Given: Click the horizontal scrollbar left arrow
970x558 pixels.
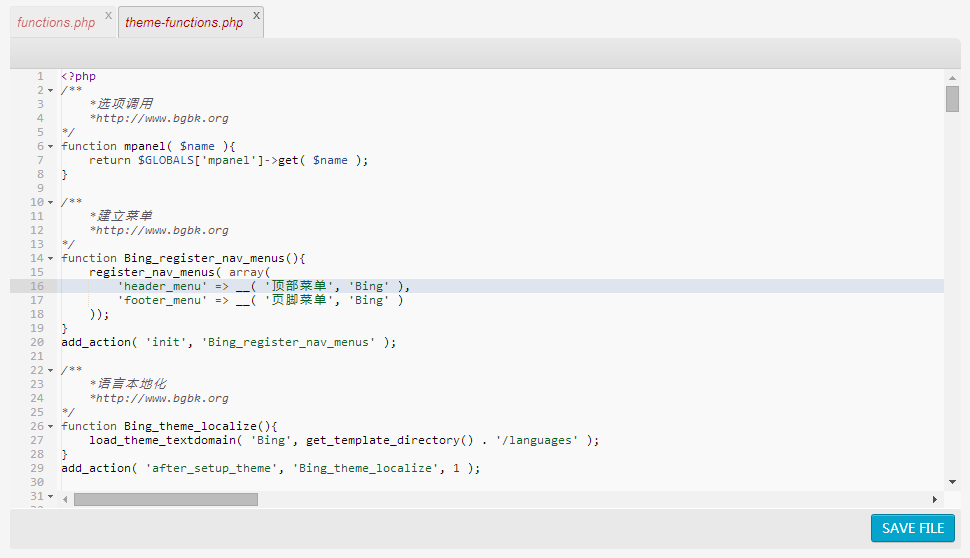Looking at the screenshot, I should click(x=66, y=499).
